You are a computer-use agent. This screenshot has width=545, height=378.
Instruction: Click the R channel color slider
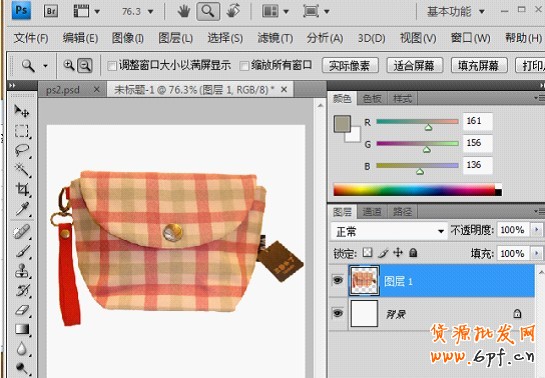(417, 122)
